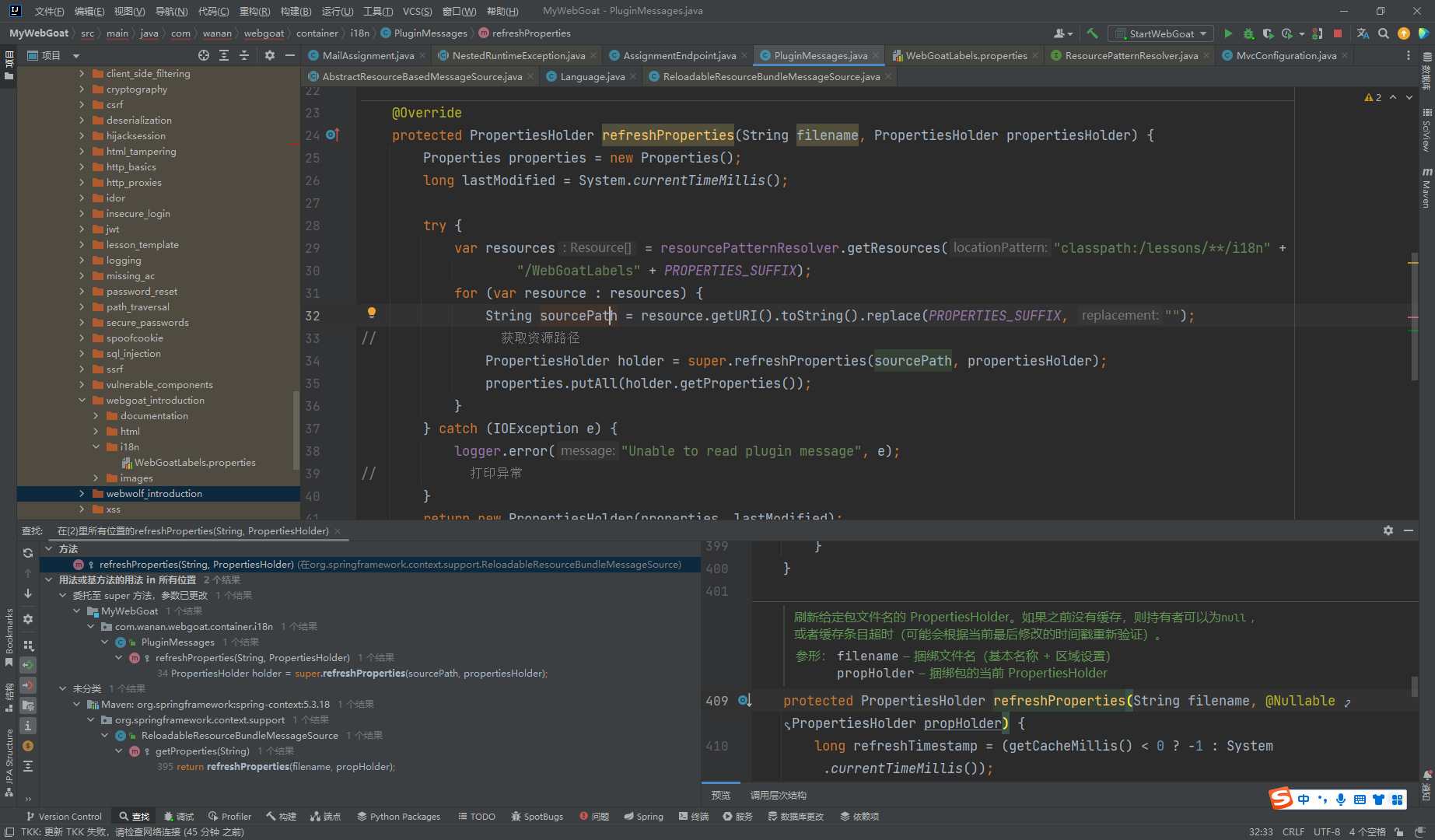The image size is (1435, 840).
Task: Run the StartWebGoat configuration
Action: [1228, 33]
